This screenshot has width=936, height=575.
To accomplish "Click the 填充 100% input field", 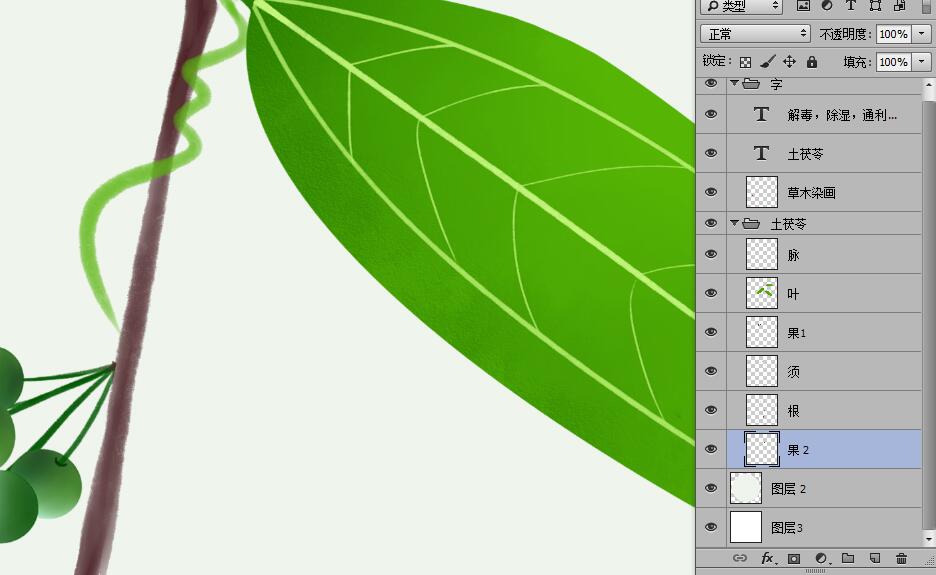I will pyautogui.click(x=894, y=62).
